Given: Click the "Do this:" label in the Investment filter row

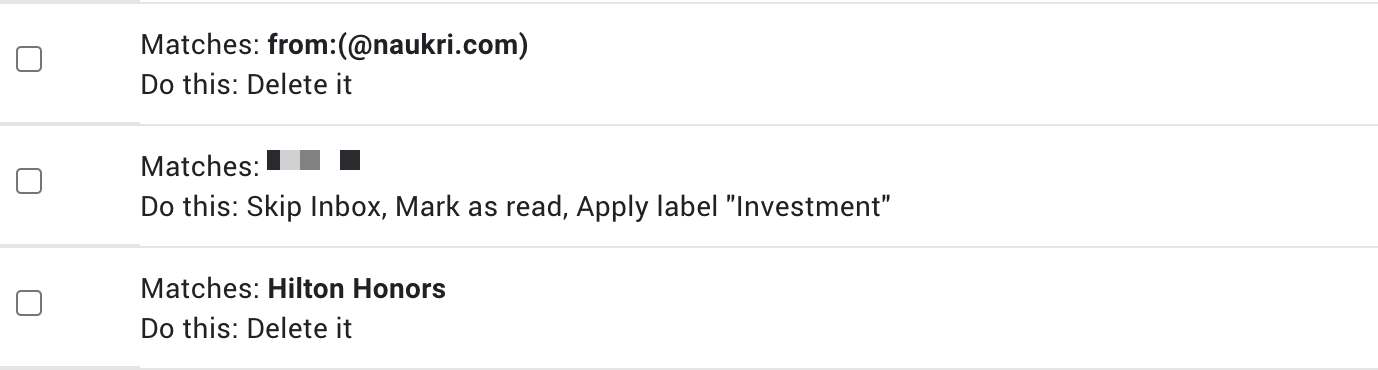Looking at the screenshot, I should pyautogui.click(x=190, y=206).
